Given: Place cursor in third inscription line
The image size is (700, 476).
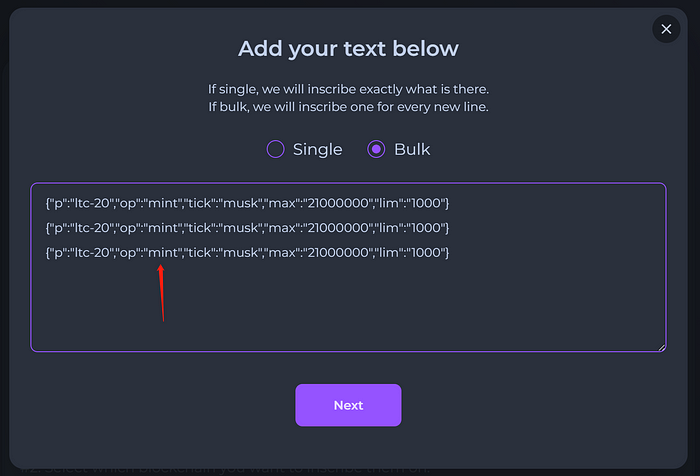Looking at the screenshot, I should click(247, 253).
